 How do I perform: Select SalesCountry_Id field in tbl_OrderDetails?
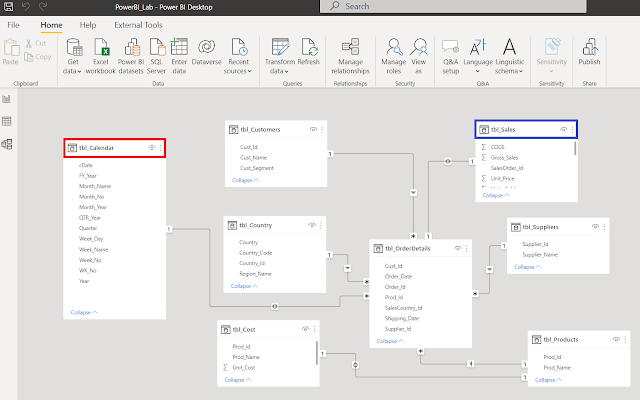[x=403, y=308]
